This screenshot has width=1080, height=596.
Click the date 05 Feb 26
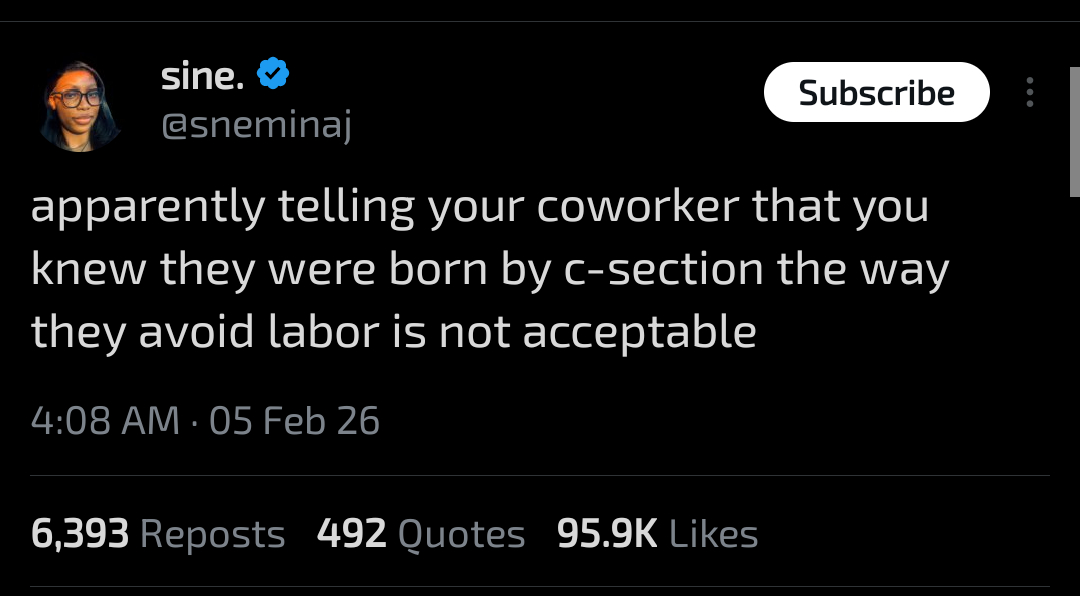[295, 420]
